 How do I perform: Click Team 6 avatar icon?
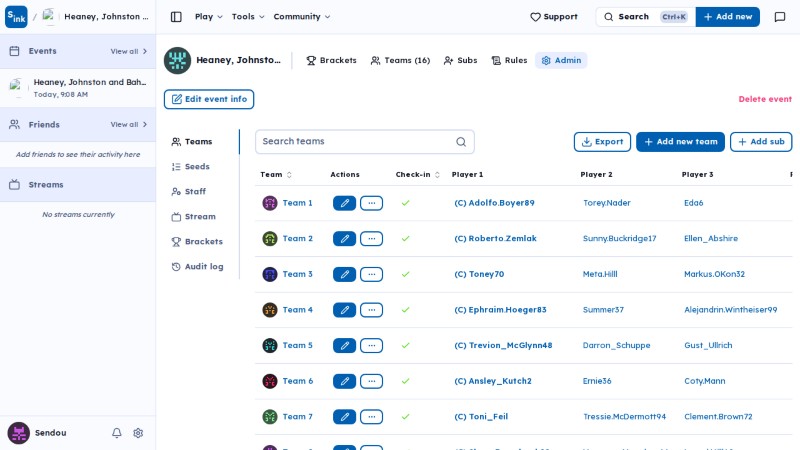(x=270, y=381)
